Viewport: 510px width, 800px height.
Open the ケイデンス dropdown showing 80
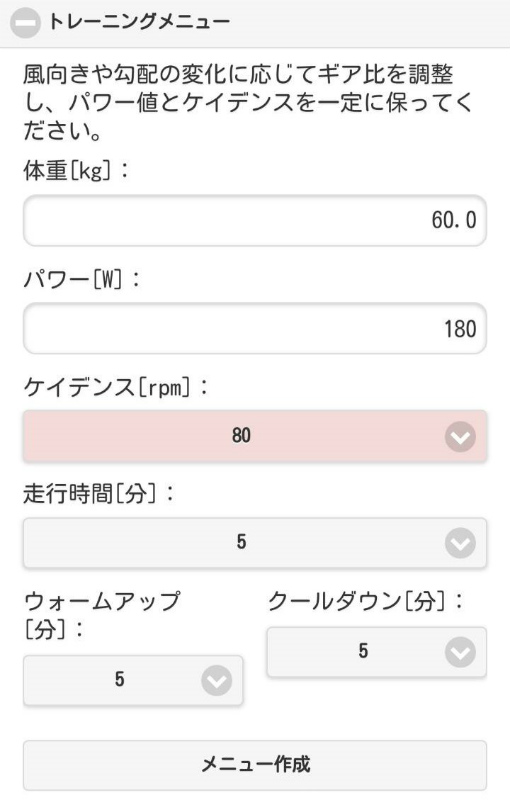(255, 436)
